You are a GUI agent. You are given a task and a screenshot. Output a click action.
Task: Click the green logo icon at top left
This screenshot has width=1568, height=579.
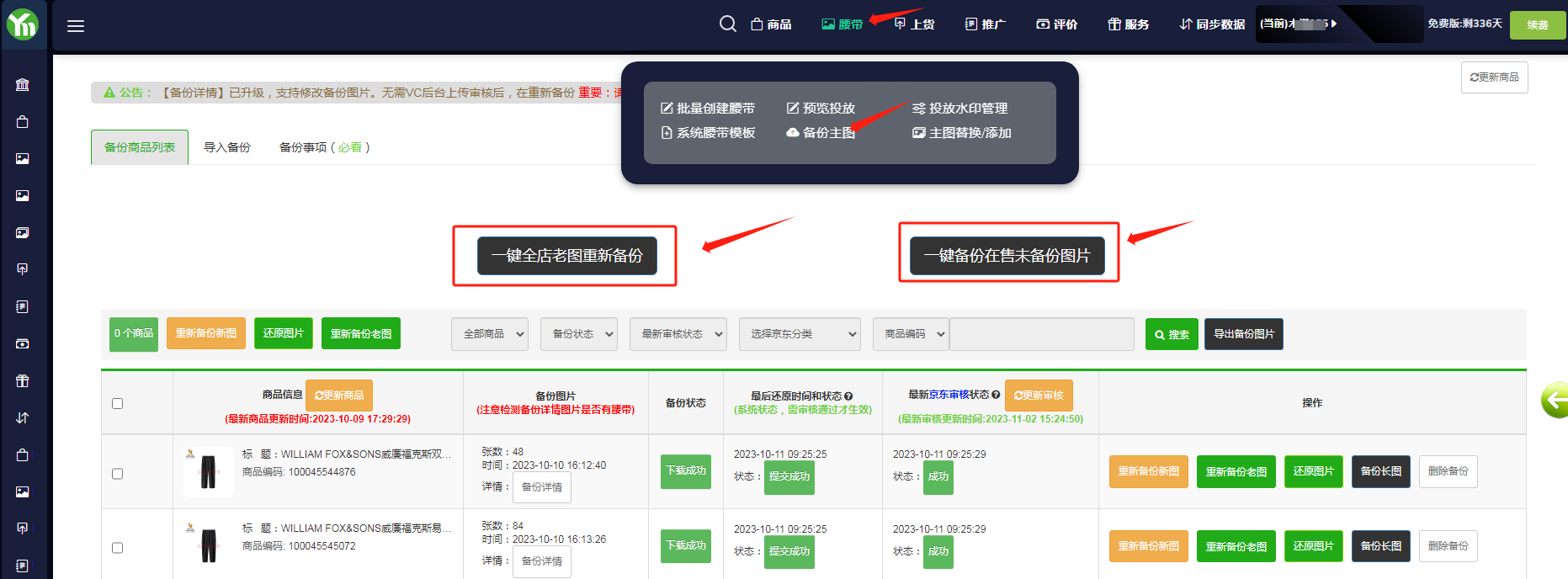(23, 25)
